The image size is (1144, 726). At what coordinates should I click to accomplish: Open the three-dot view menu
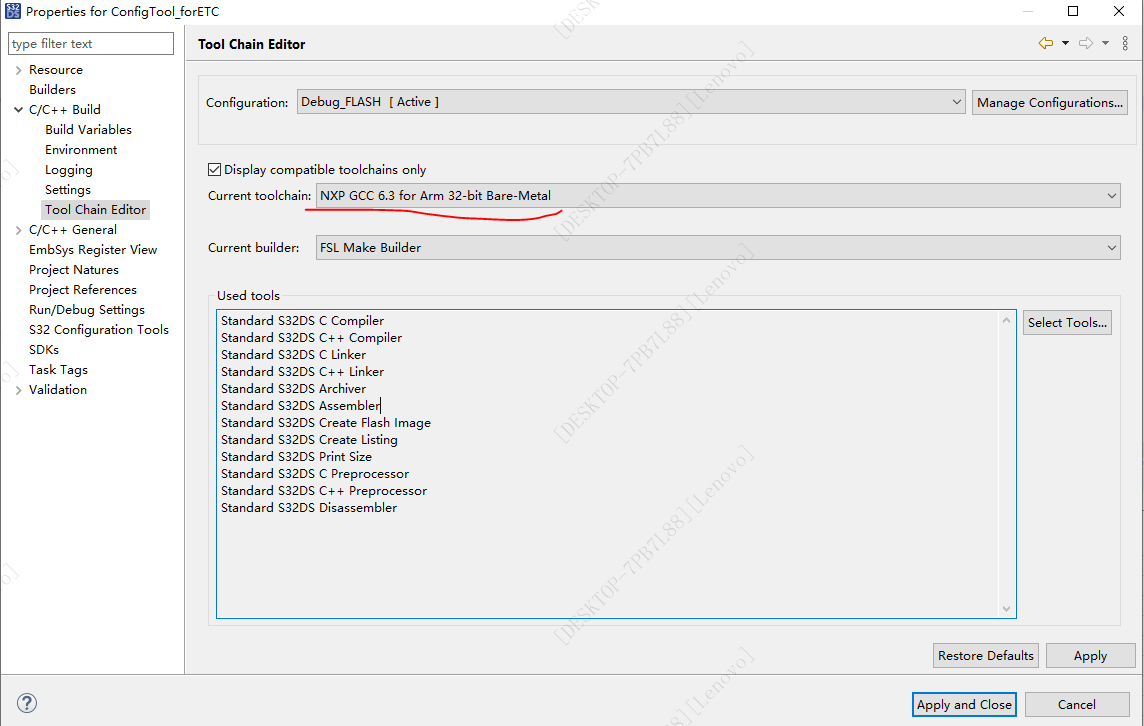(1126, 44)
